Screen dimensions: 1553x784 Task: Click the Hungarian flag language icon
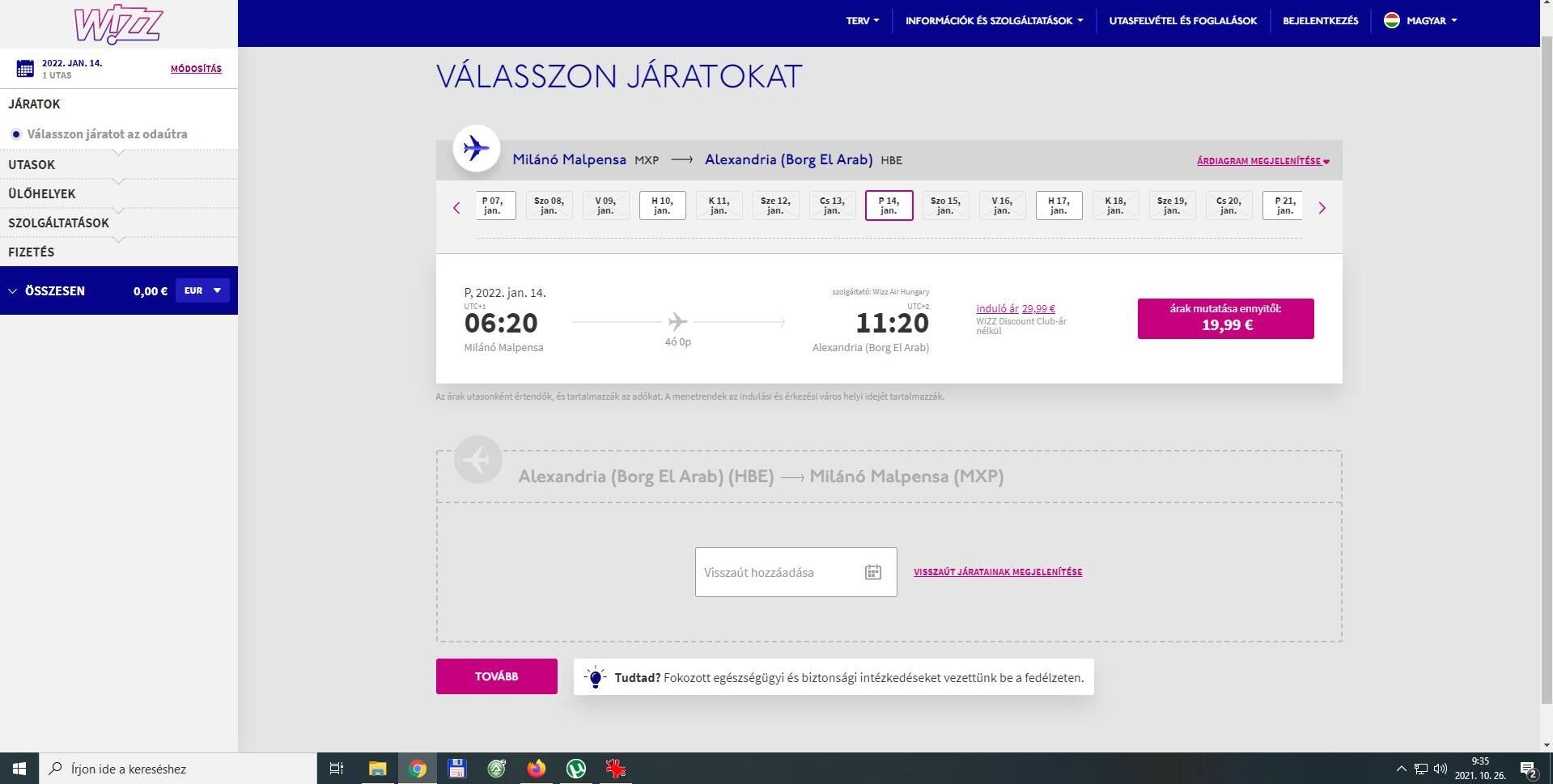(1392, 21)
